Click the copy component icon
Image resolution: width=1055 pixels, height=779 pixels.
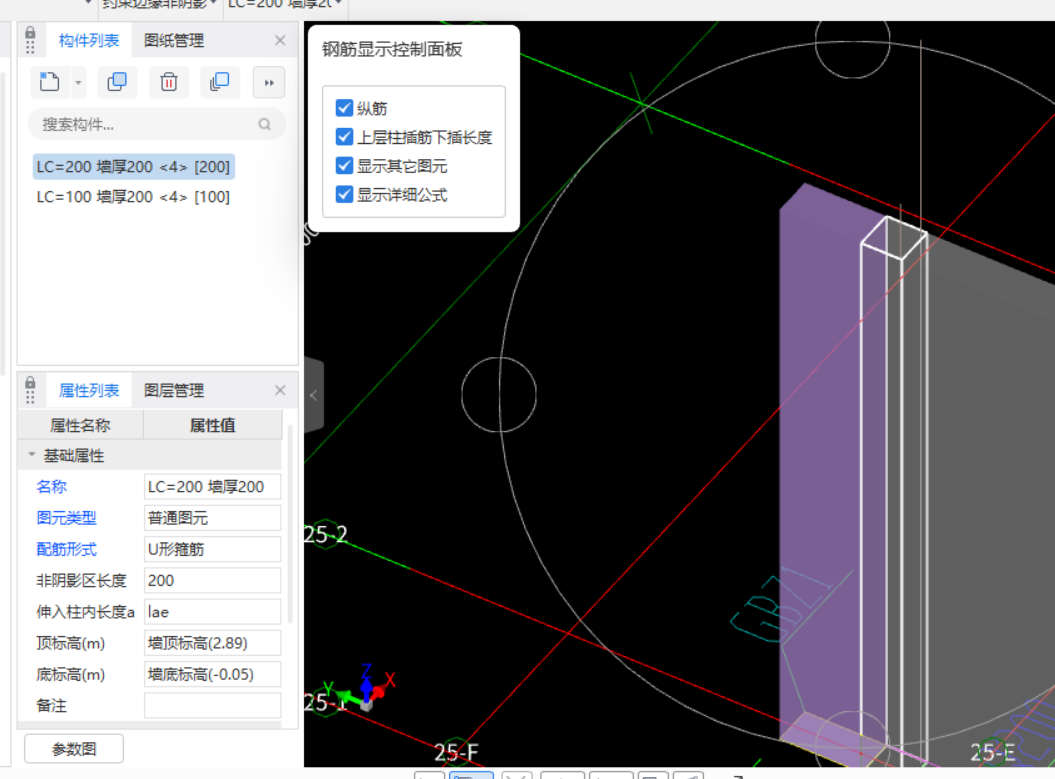(x=117, y=82)
